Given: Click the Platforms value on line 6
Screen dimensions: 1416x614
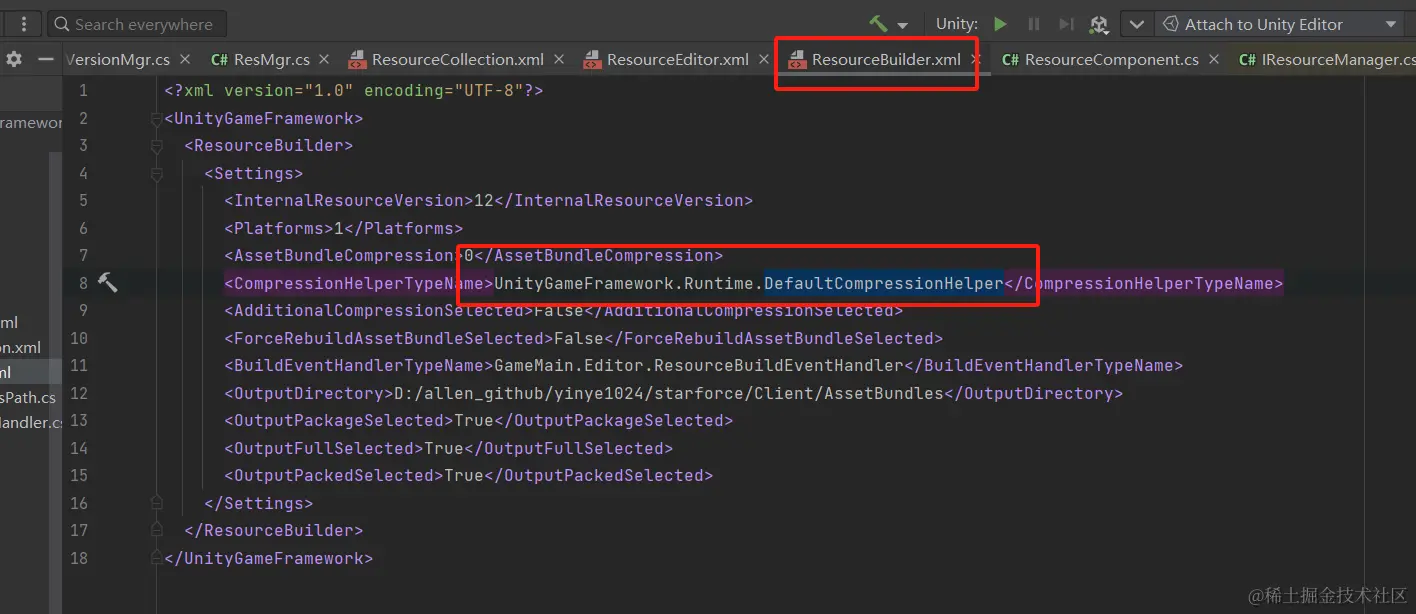Looking at the screenshot, I should (339, 228).
